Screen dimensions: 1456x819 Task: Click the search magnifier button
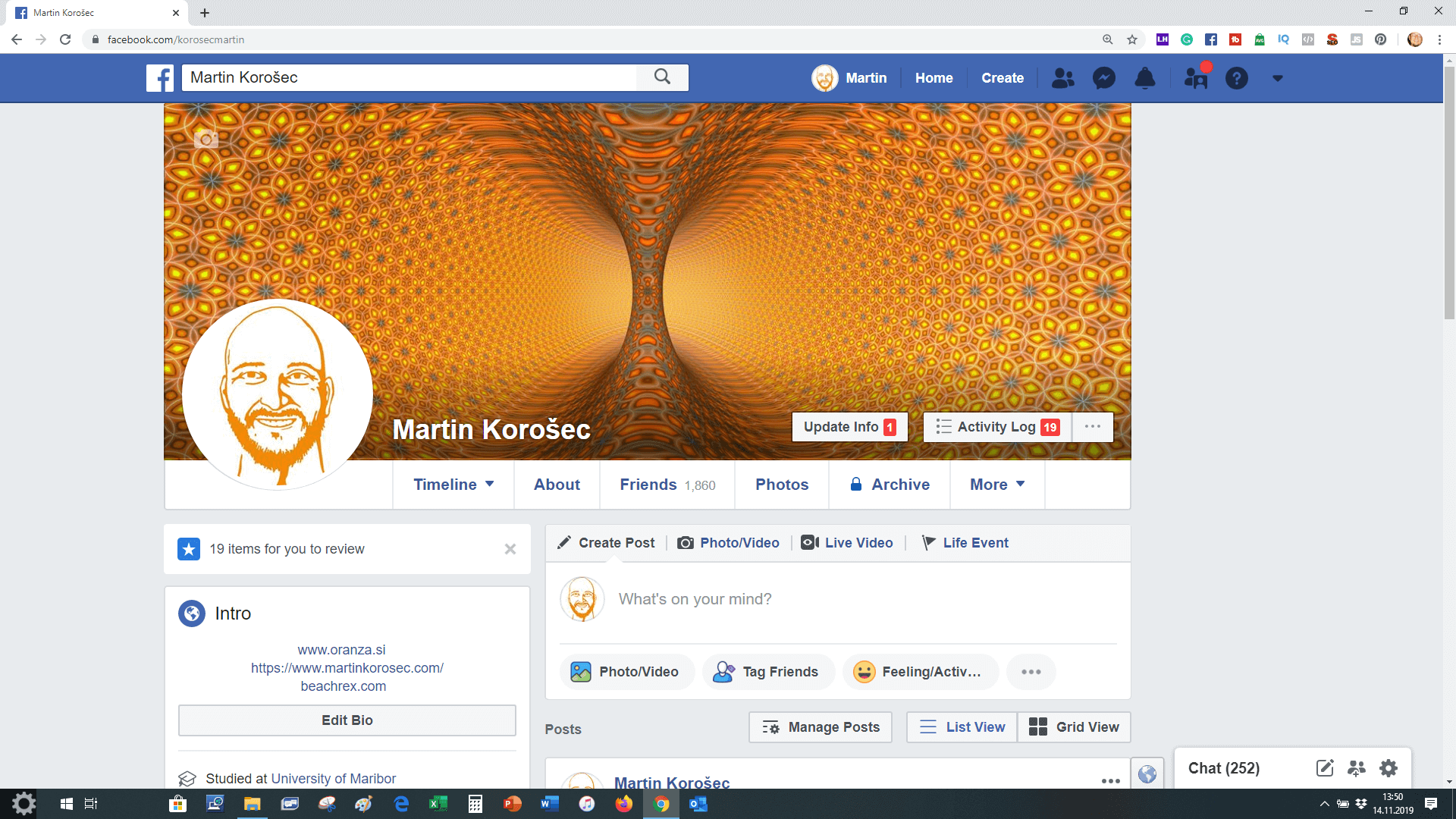[662, 77]
